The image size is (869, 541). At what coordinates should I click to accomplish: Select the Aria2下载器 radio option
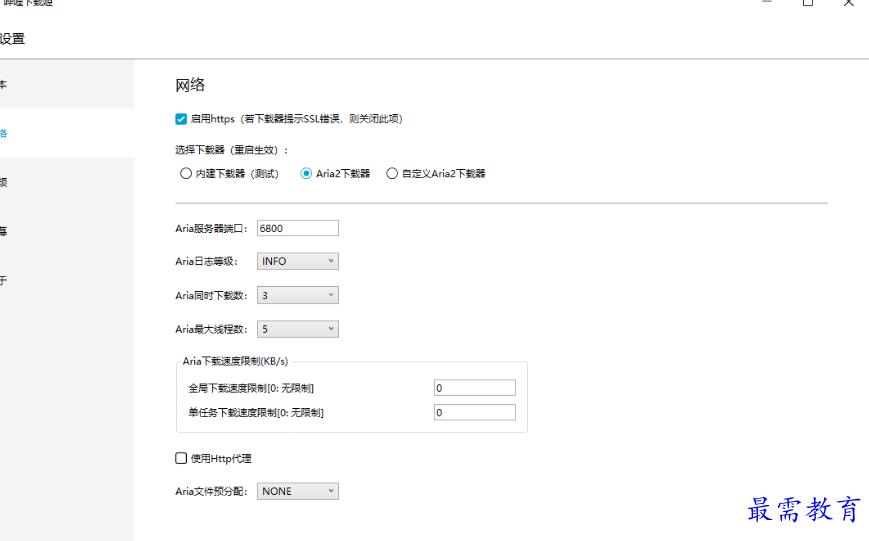coord(306,173)
